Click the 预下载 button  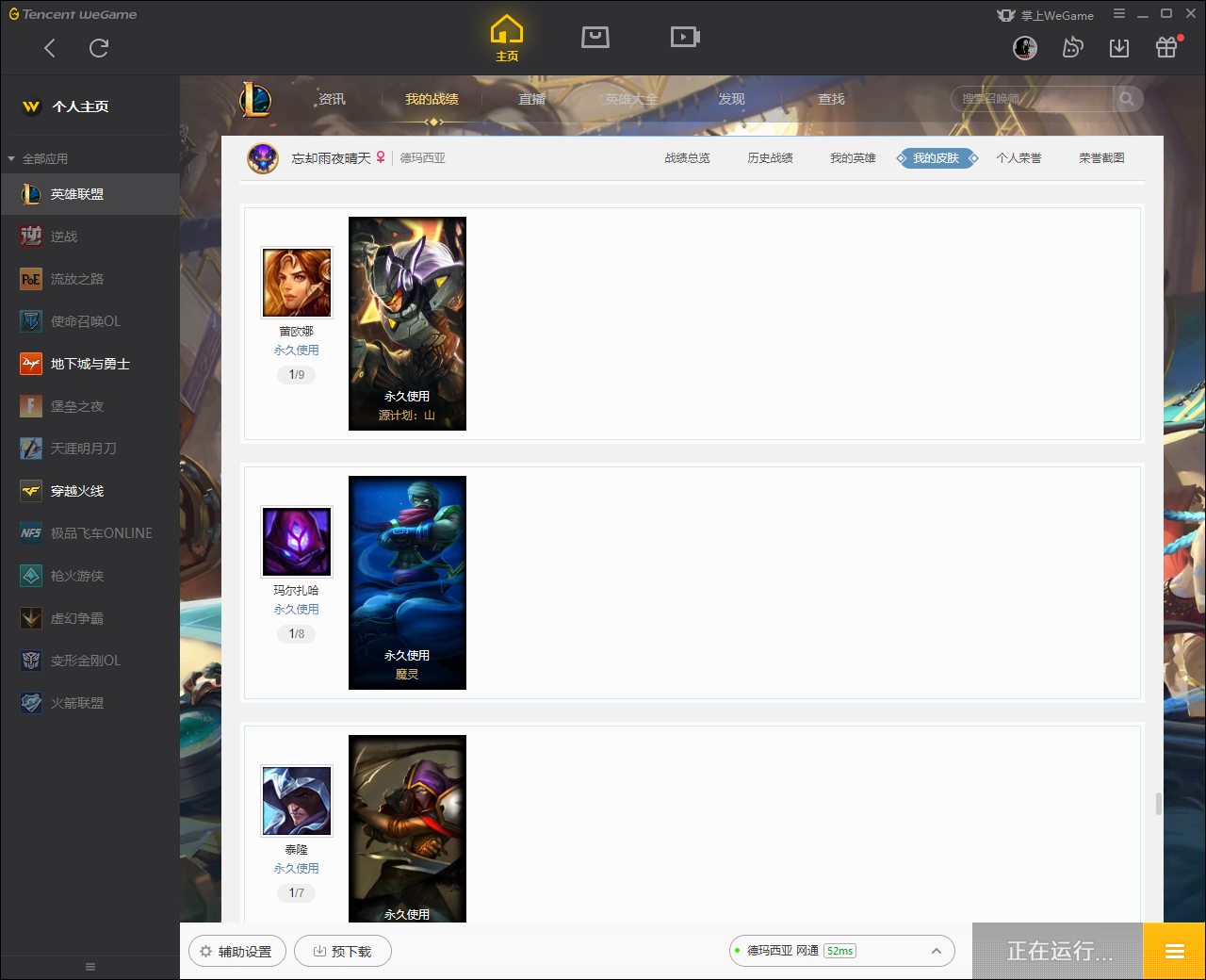[343, 951]
